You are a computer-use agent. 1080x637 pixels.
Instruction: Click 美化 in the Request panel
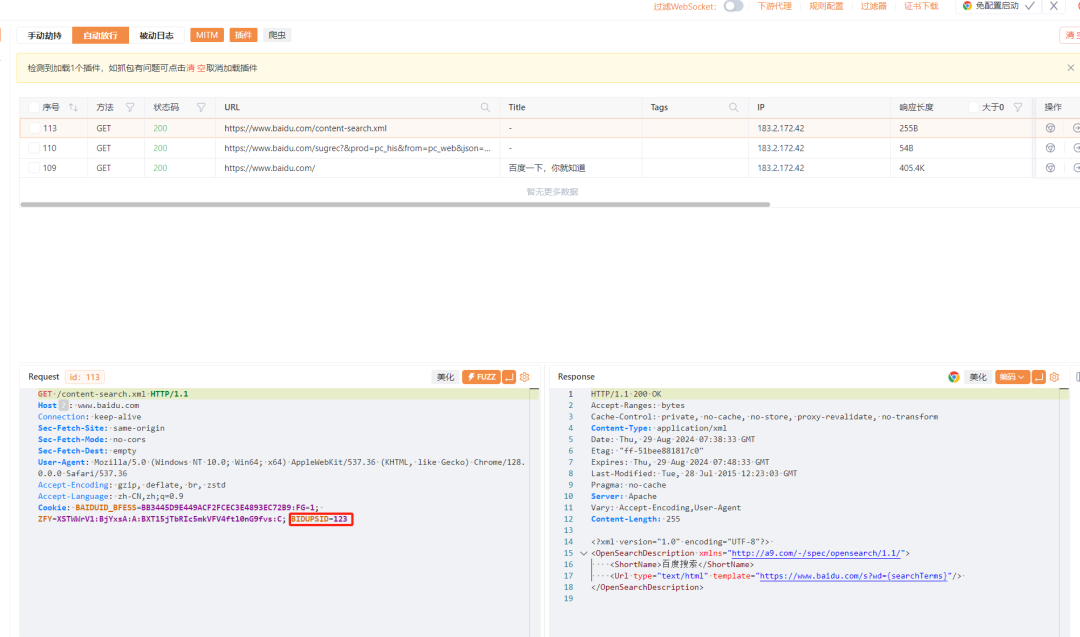445,377
